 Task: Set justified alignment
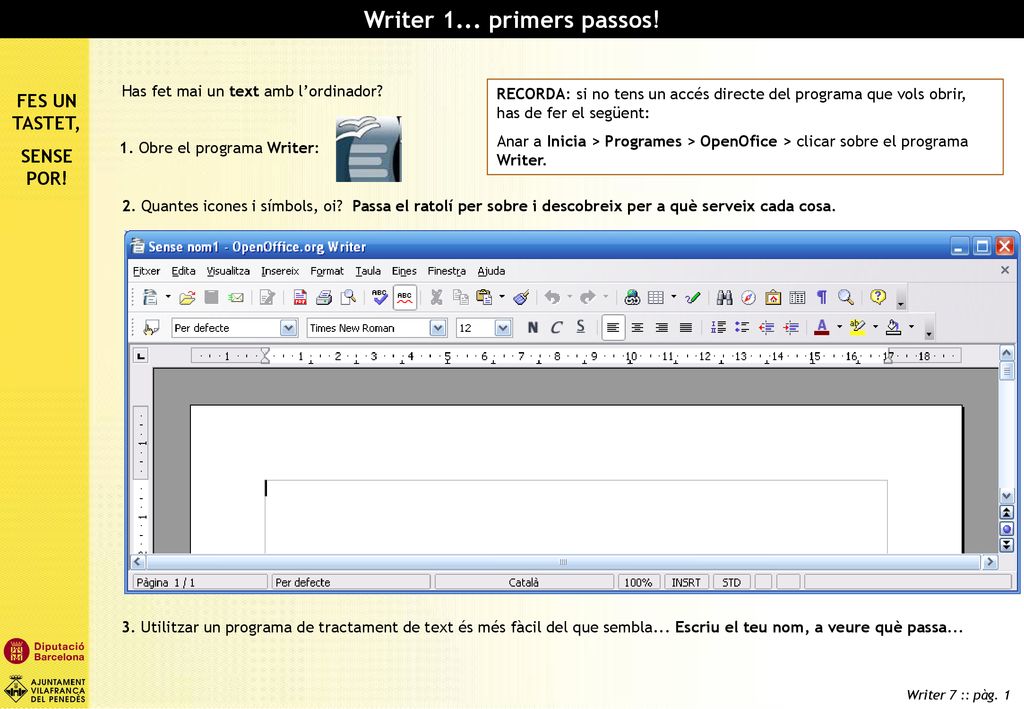(686, 328)
